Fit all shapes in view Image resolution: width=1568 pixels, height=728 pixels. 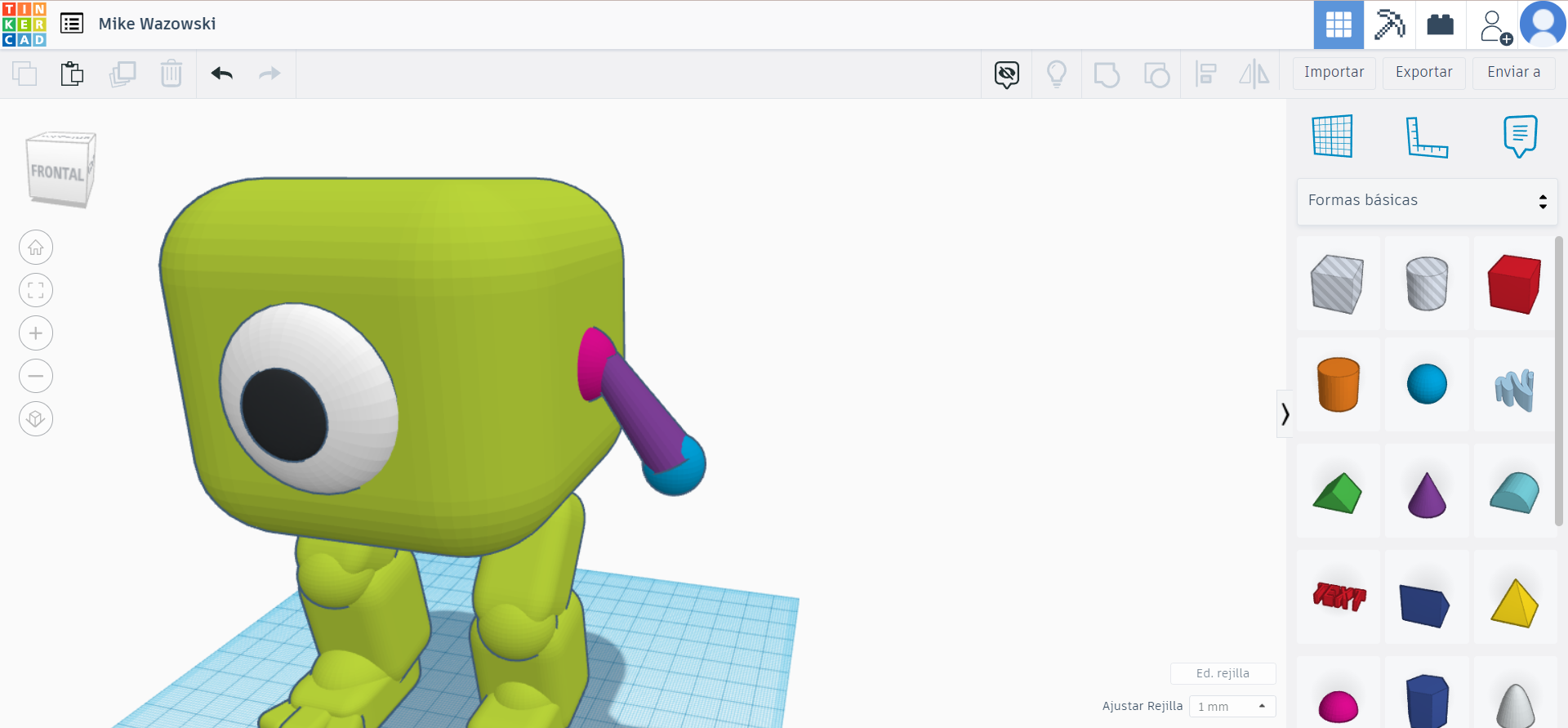point(36,290)
